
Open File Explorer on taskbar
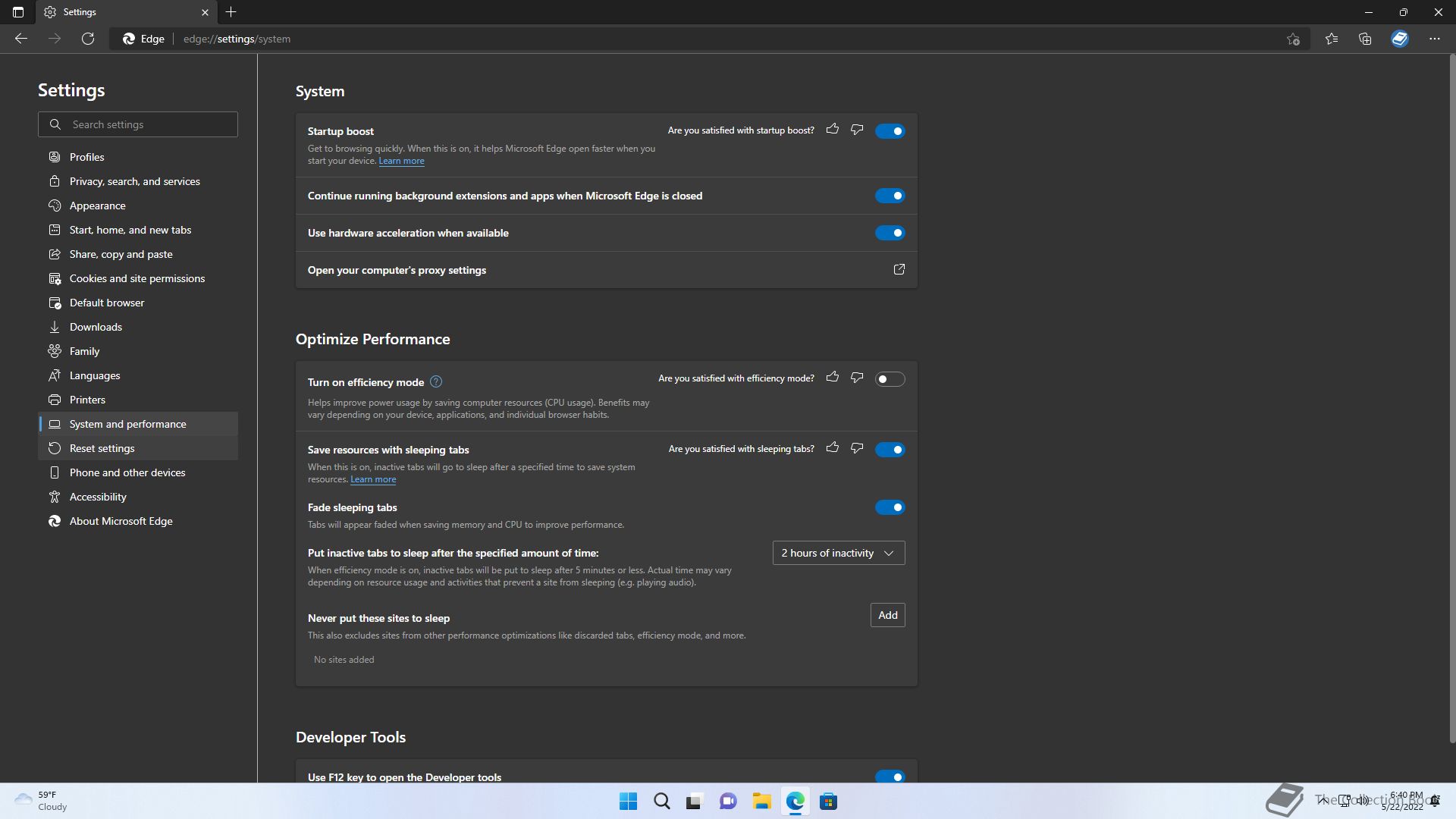pos(761,802)
